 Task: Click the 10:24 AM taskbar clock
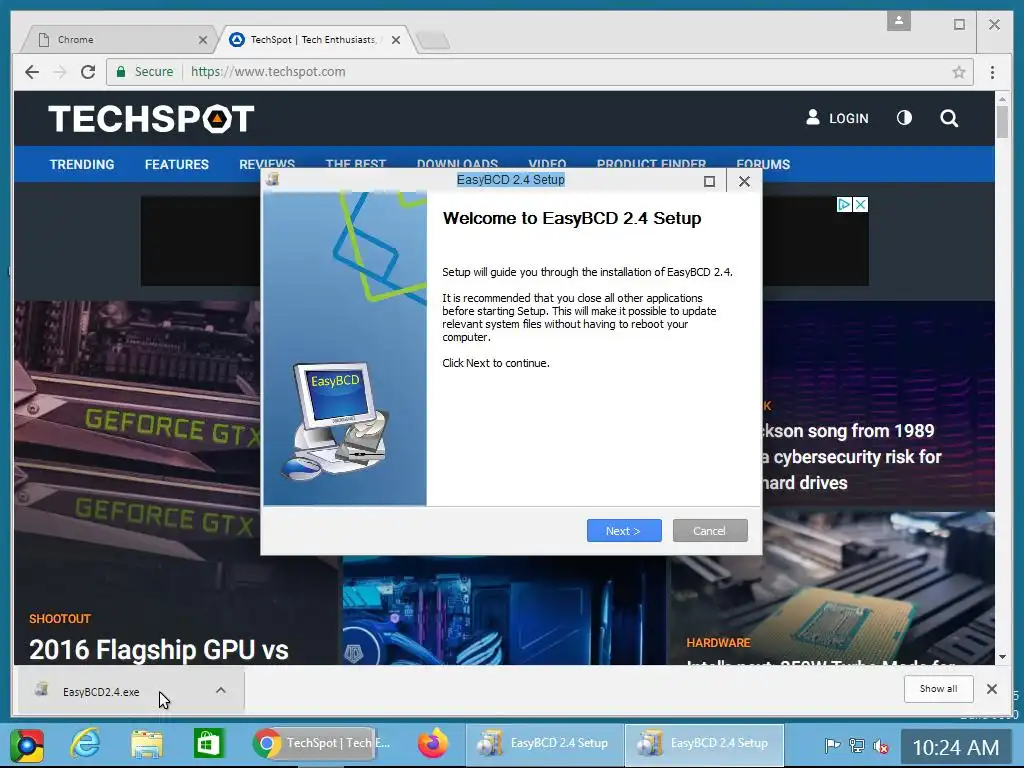point(955,747)
